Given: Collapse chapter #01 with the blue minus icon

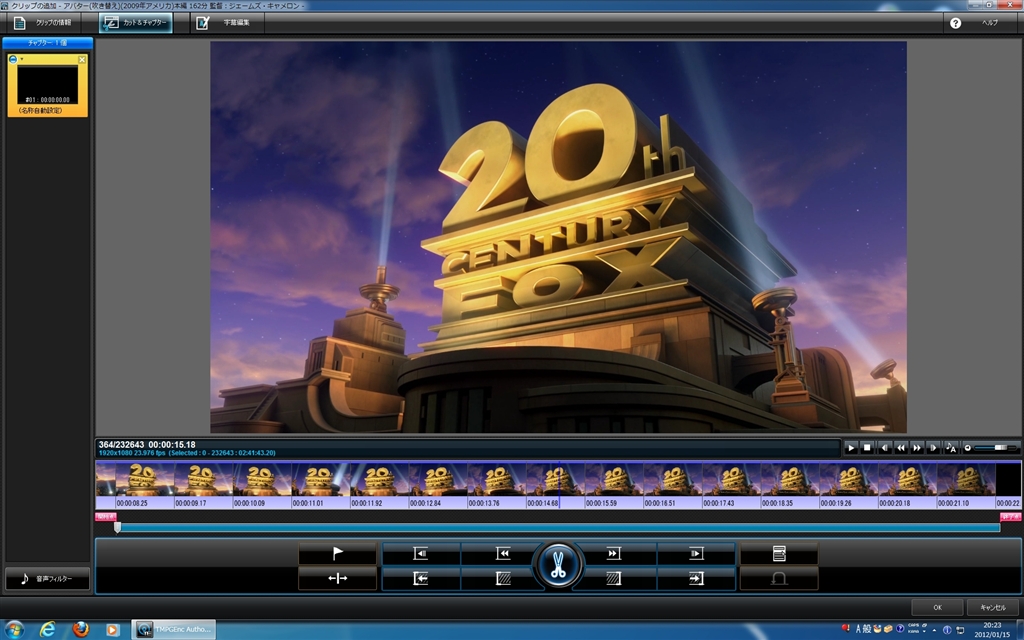Looking at the screenshot, I should 13,59.
